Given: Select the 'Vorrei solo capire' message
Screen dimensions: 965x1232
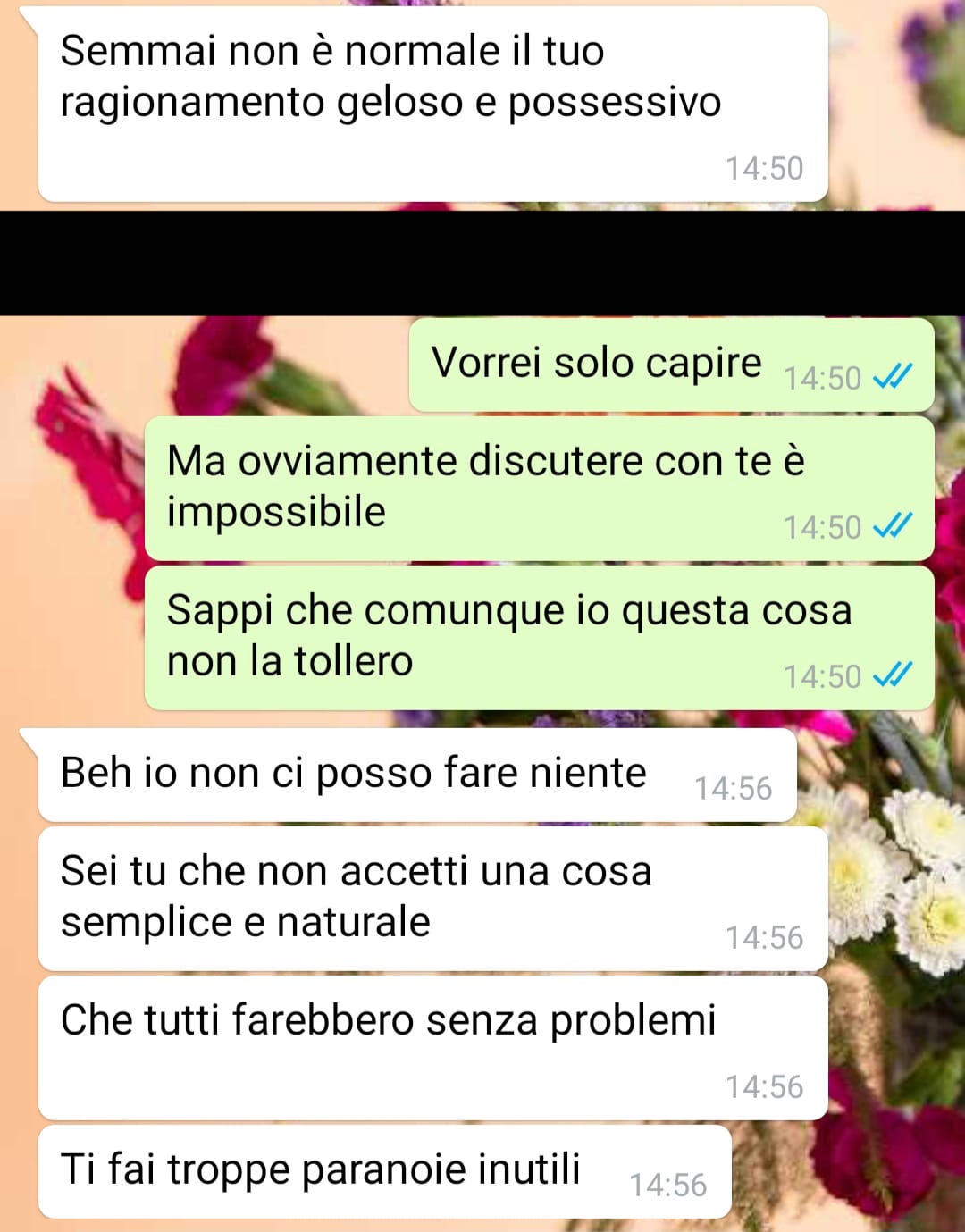Looking at the screenshot, I should pyautogui.click(x=672, y=365).
